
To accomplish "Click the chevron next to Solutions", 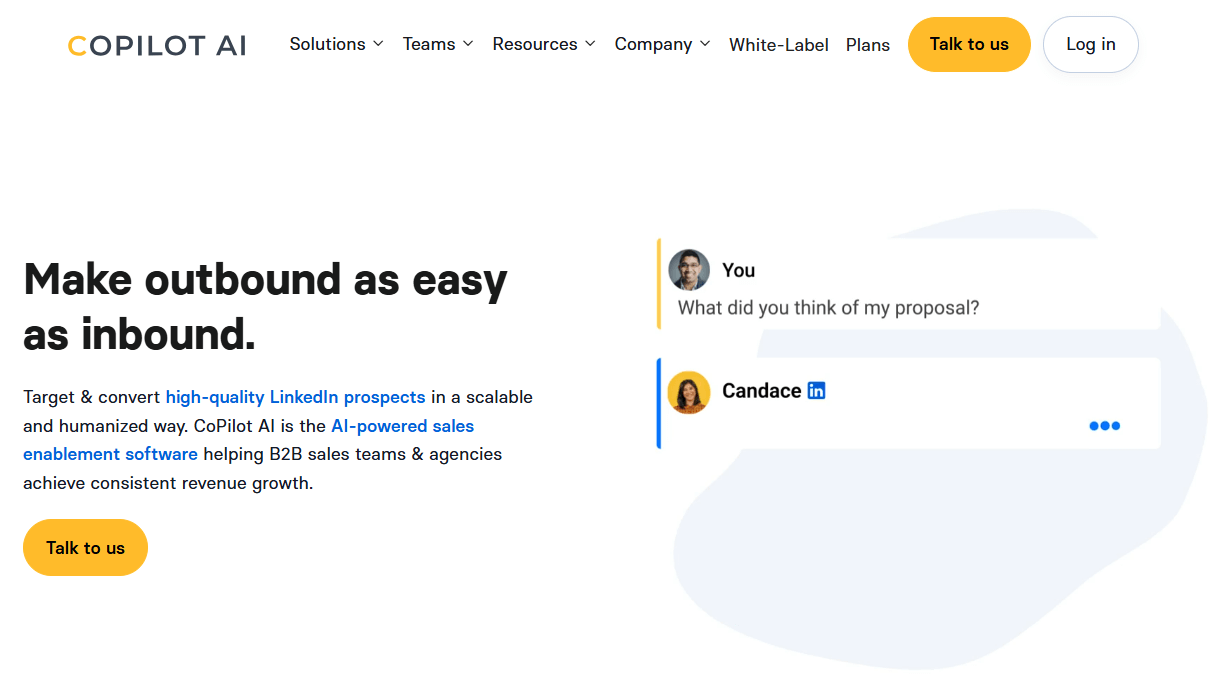I will (x=380, y=44).
